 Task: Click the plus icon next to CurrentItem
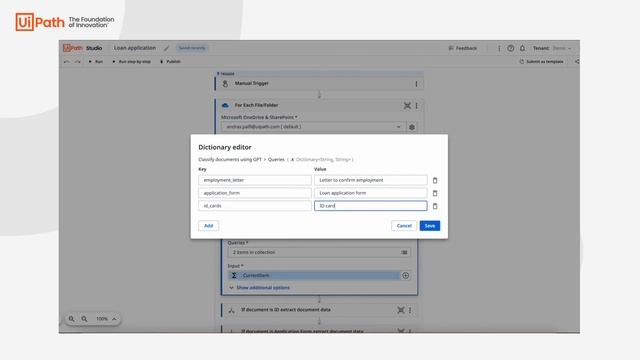(x=405, y=276)
